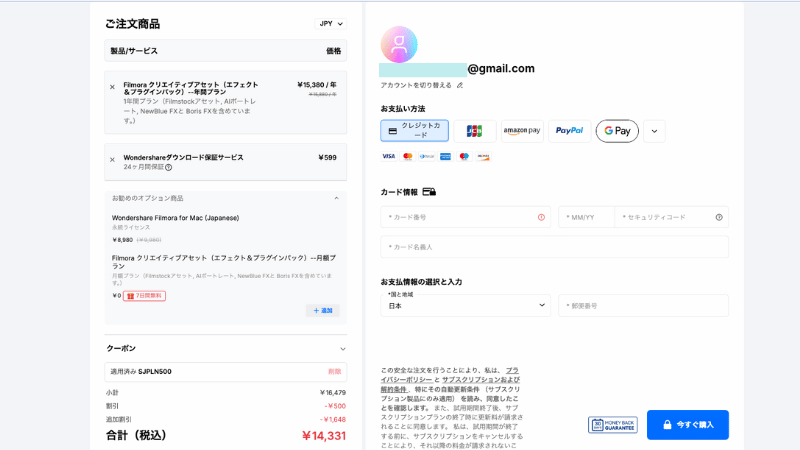Select Google Pay payment option
Screen dimensions: 800x450
click(x=617, y=131)
